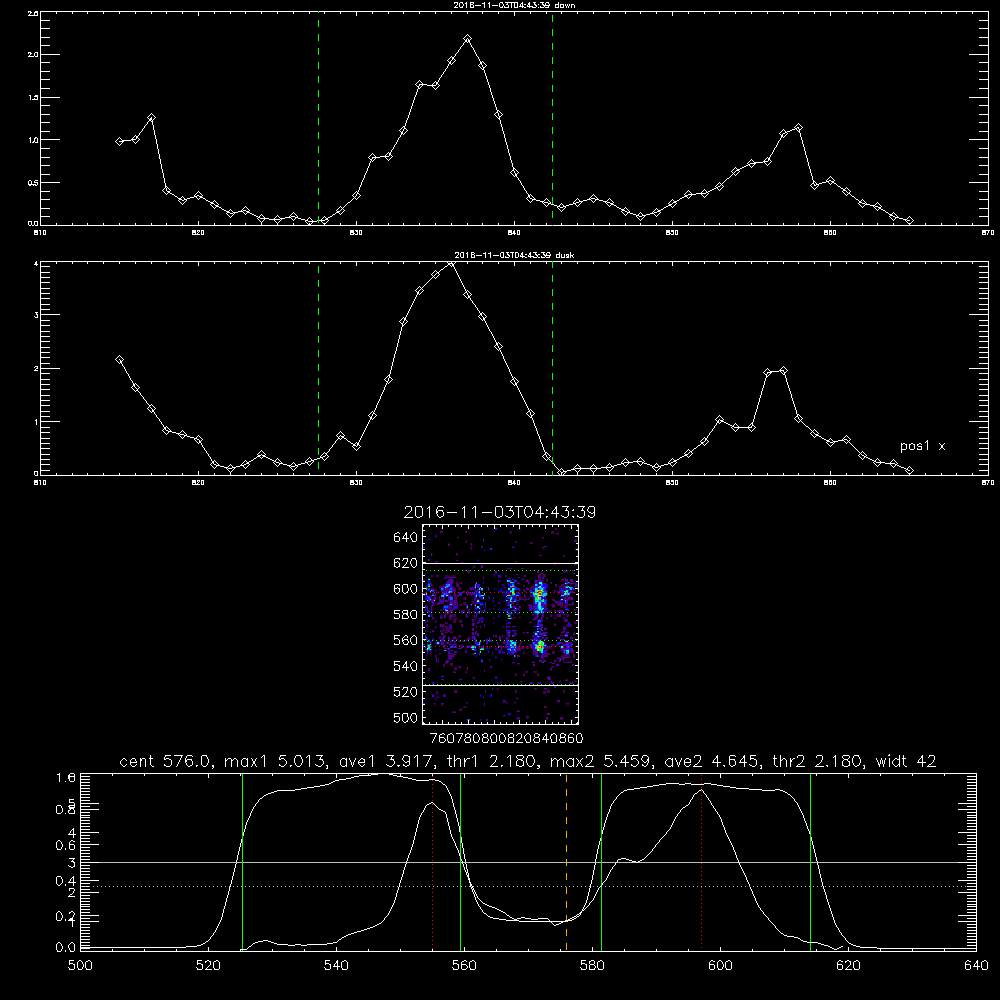
Task: Click the right green dashed line in dawn plot
Action: (552, 118)
